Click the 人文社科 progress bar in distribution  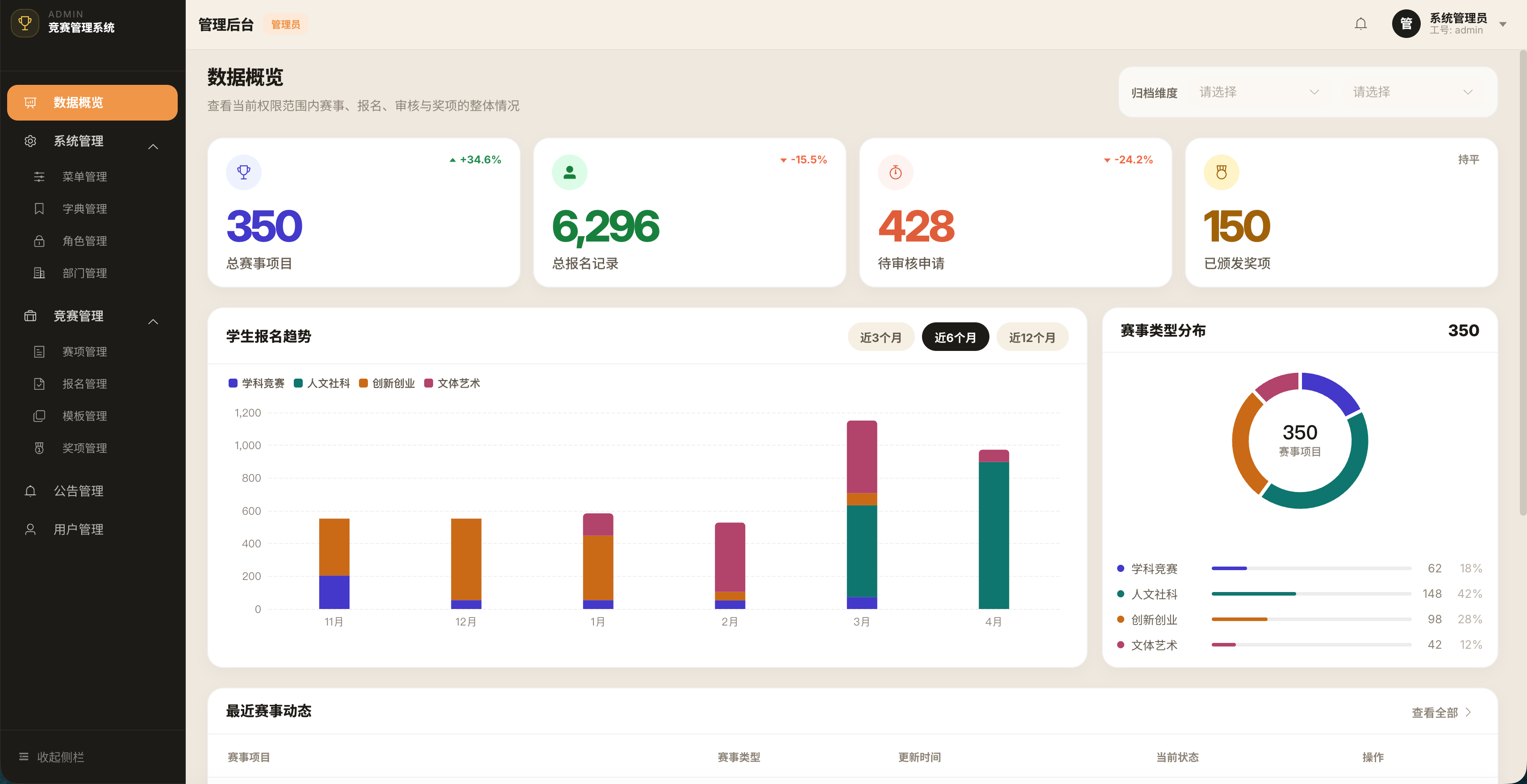pyautogui.click(x=1311, y=594)
